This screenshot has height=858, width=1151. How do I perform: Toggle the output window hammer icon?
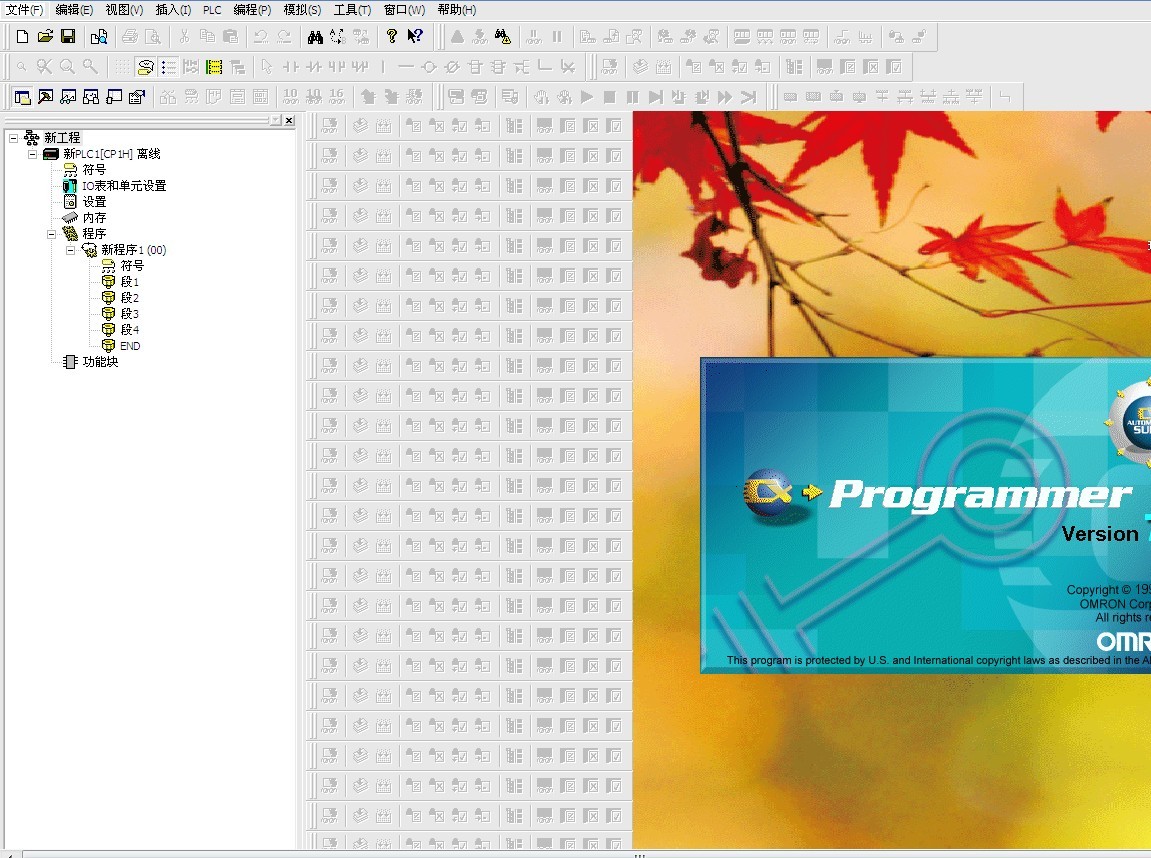point(45,97)
